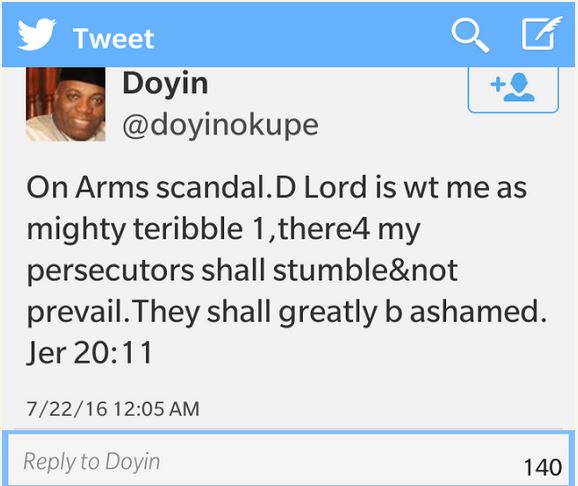578x486 pixels.
Task: Follow Doyin using the add-user button
Action: [x=513, y=90]
